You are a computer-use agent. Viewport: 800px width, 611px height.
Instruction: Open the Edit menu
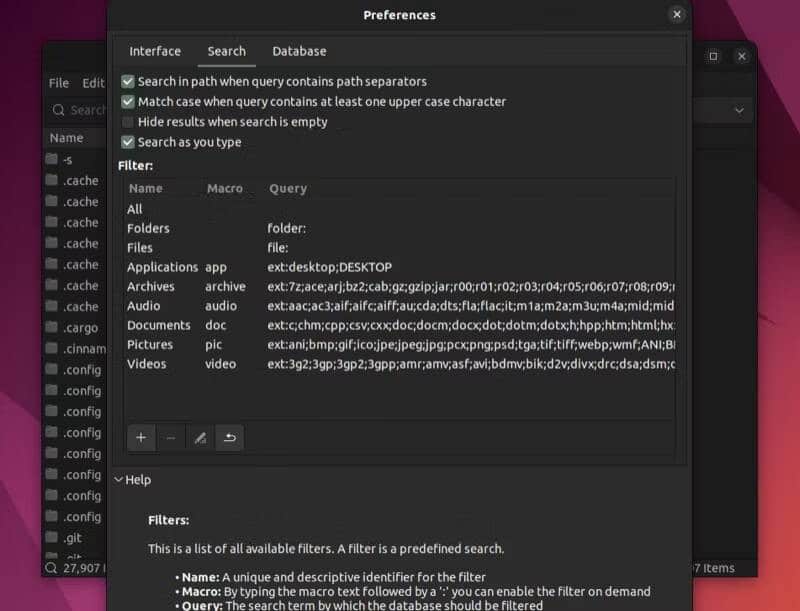point(93,83)
